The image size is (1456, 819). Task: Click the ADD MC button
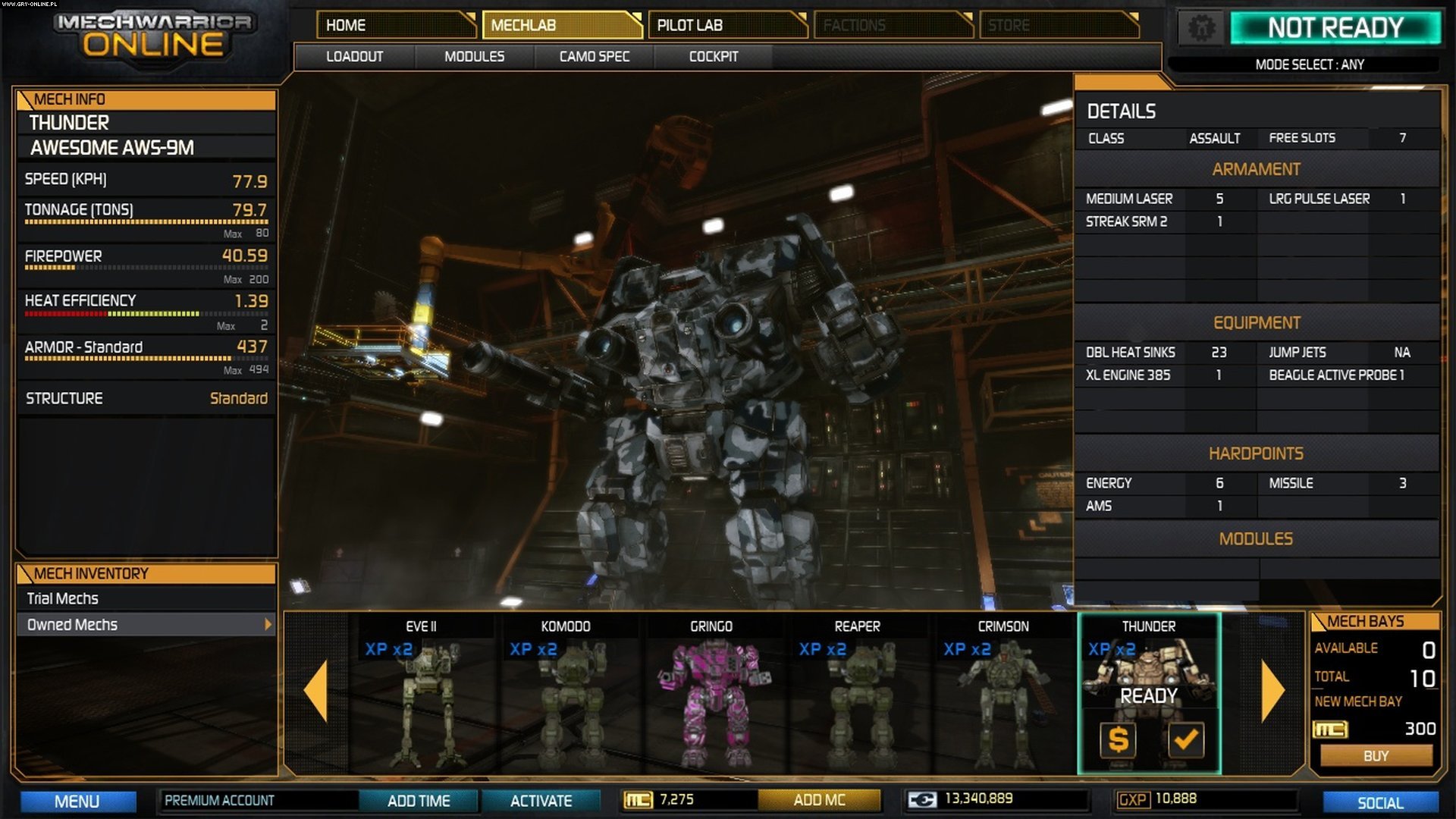(x=819, y=800)
